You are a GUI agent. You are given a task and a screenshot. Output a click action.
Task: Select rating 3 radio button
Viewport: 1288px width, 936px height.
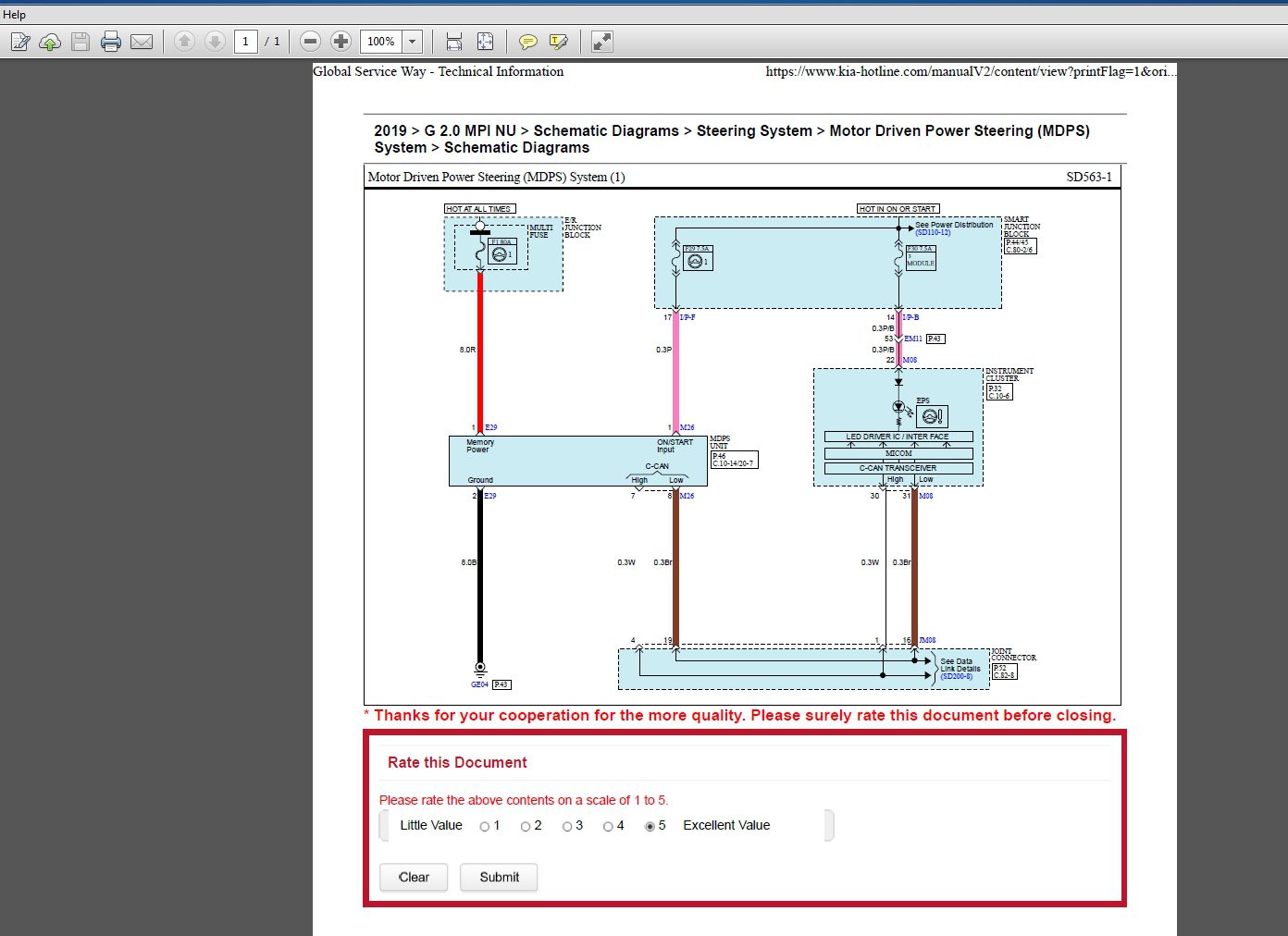pos(567,827)
